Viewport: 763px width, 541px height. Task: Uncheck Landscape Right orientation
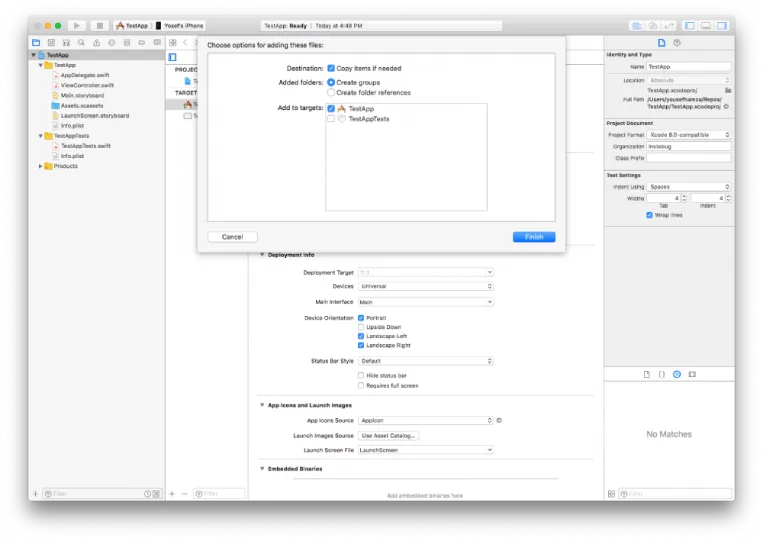361,345
